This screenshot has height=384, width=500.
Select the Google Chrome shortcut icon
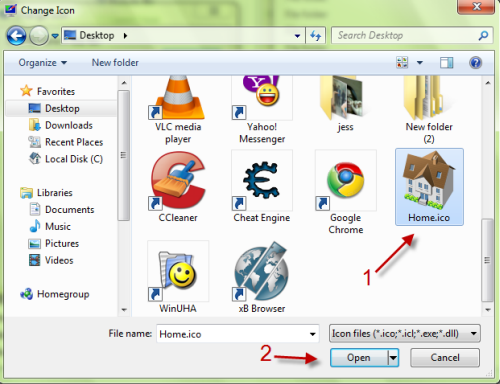[346, 180]
